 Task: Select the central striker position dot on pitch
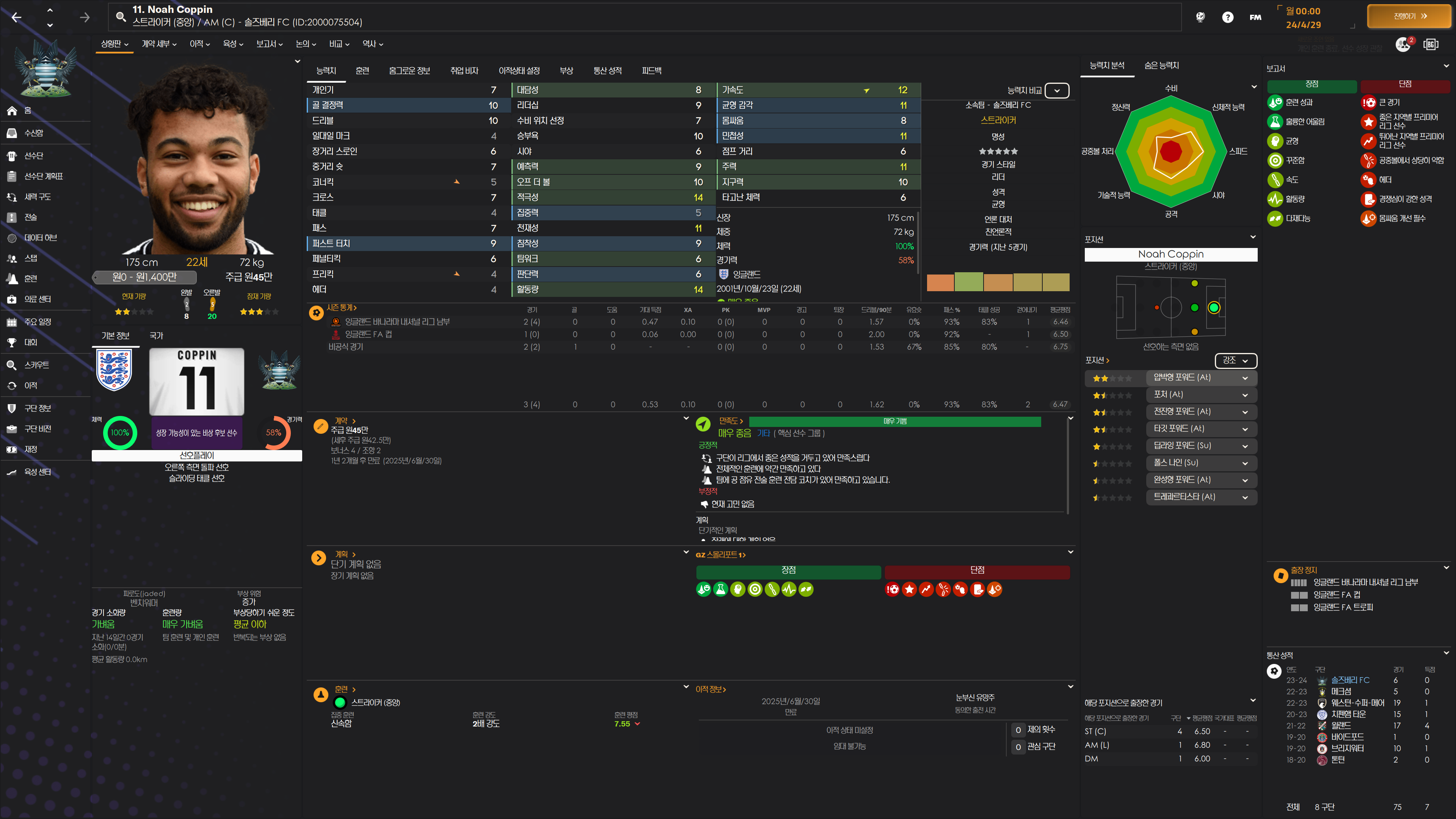(1213, 308)
